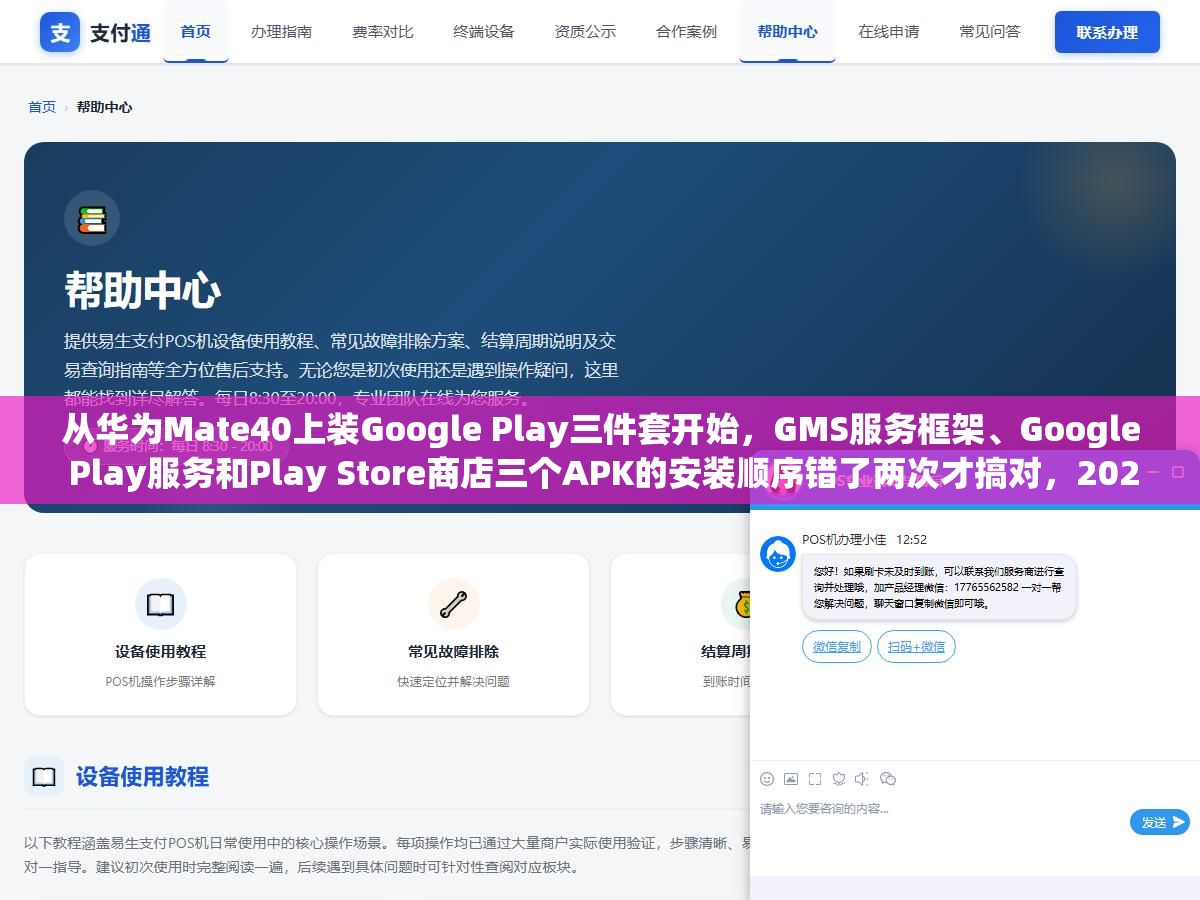Open 终端设备 in the navigation
Image resolution: width=1200 pixels, height=900 pixels.
(484, 31)
